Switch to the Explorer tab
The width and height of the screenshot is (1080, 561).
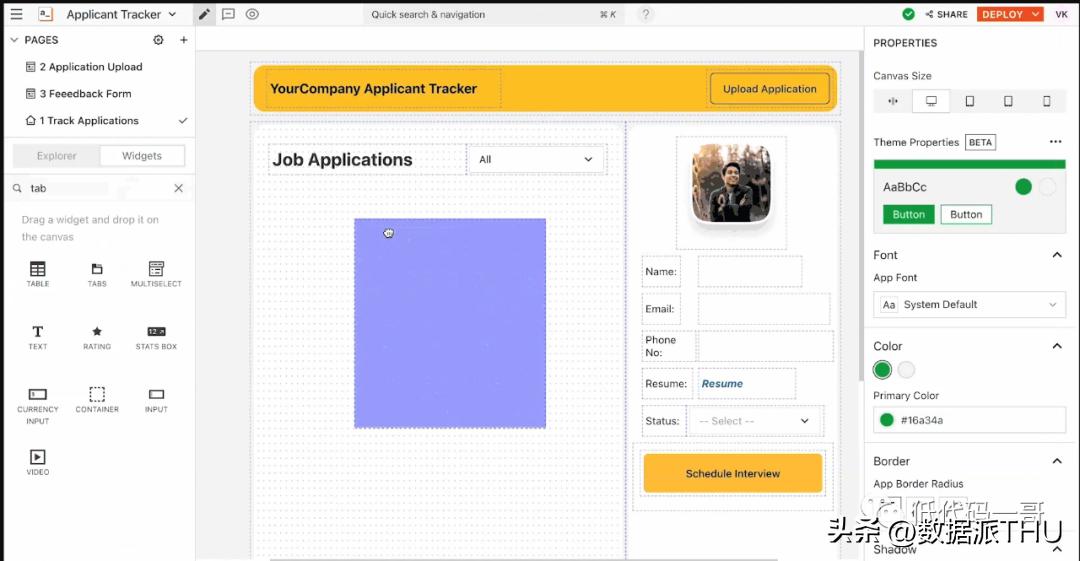tap(56, 156)
